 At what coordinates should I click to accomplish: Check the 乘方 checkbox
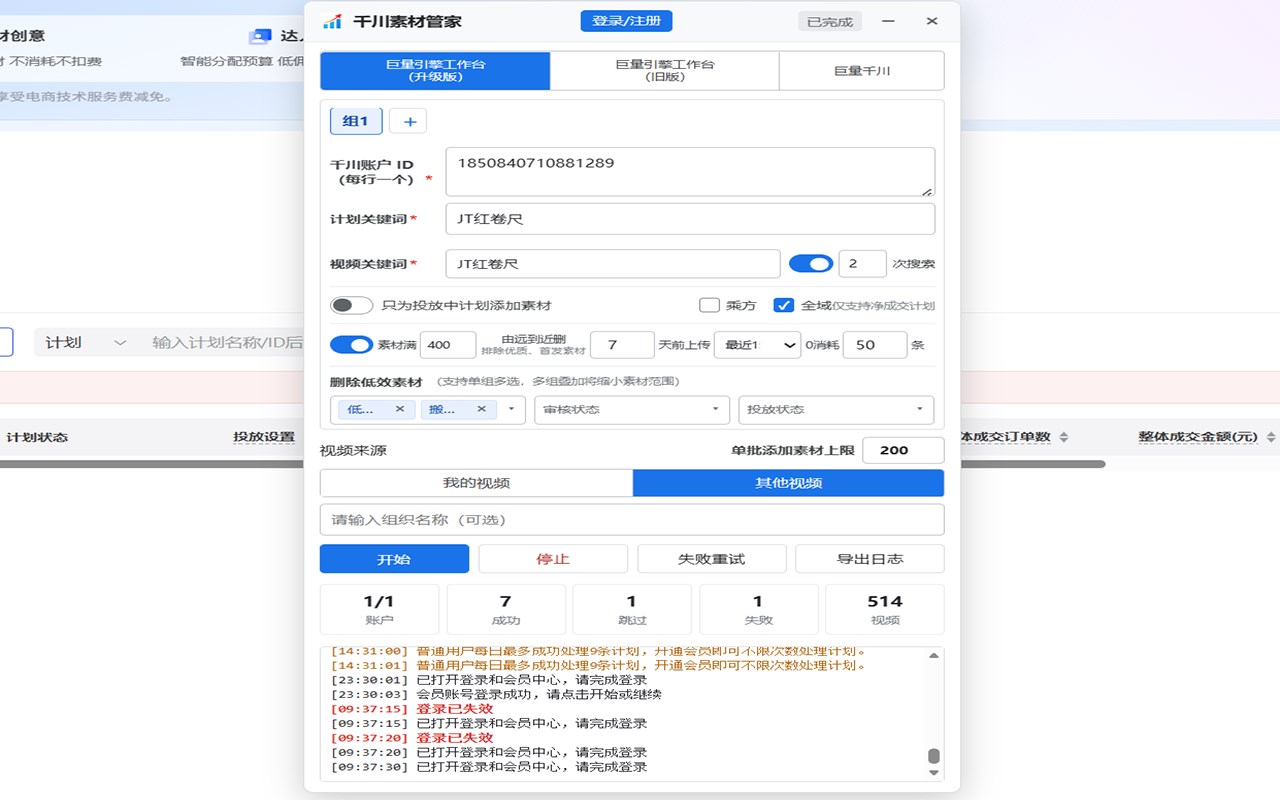[x=709, y=305]
